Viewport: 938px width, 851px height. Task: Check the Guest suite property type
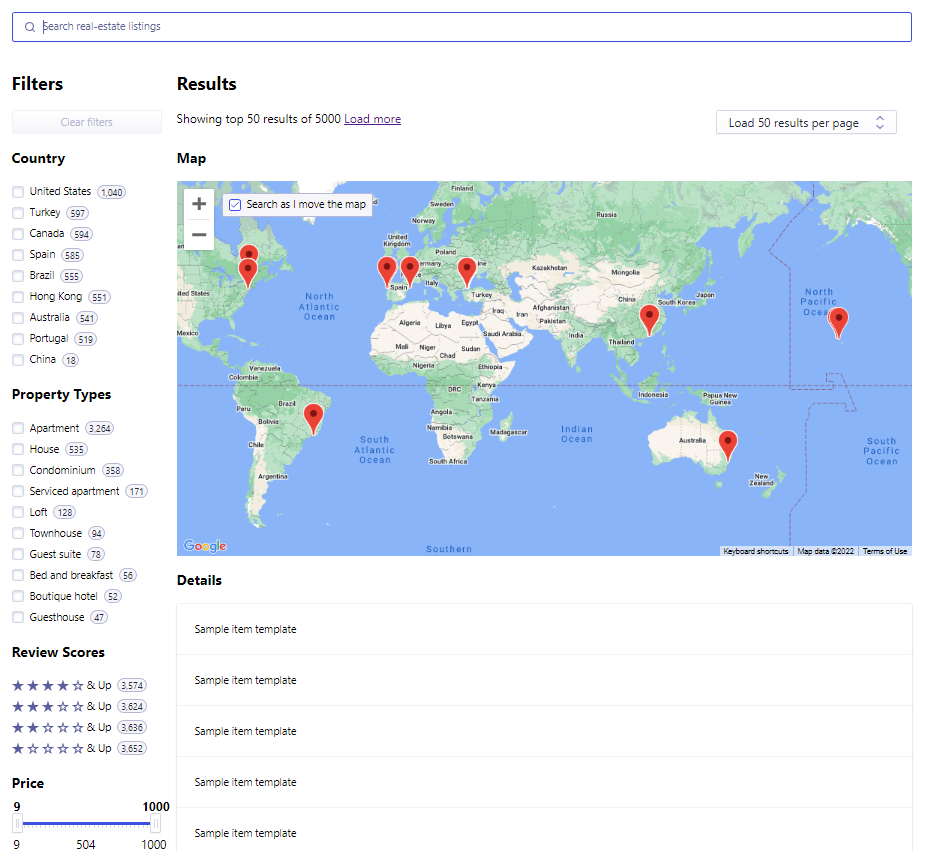(18, 554)
